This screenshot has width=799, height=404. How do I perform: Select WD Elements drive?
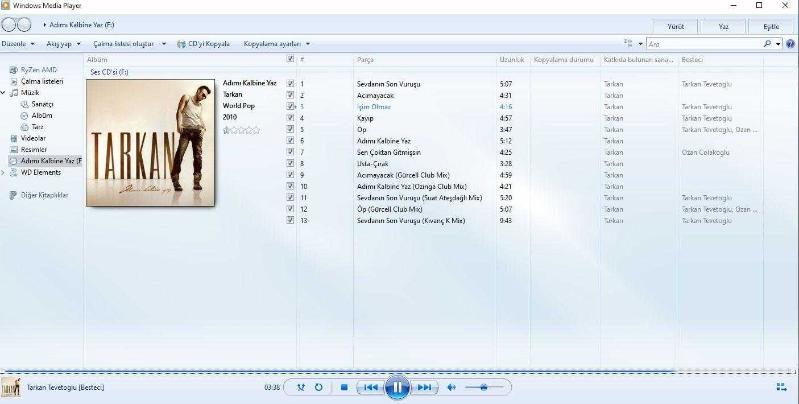point(41,172)
